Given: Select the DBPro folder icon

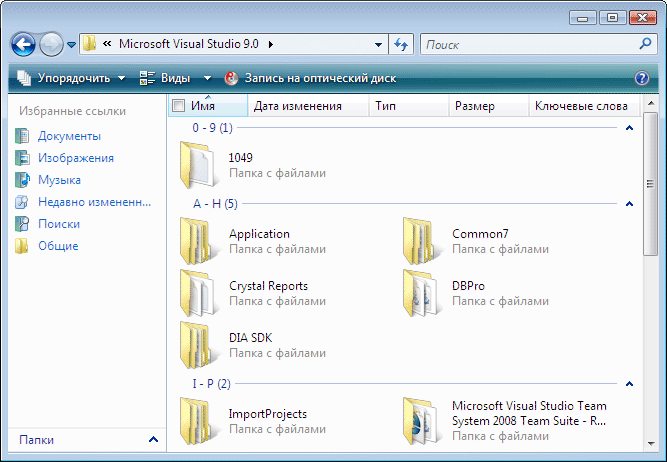Looking at the screenshot, I should click(421, 294).
